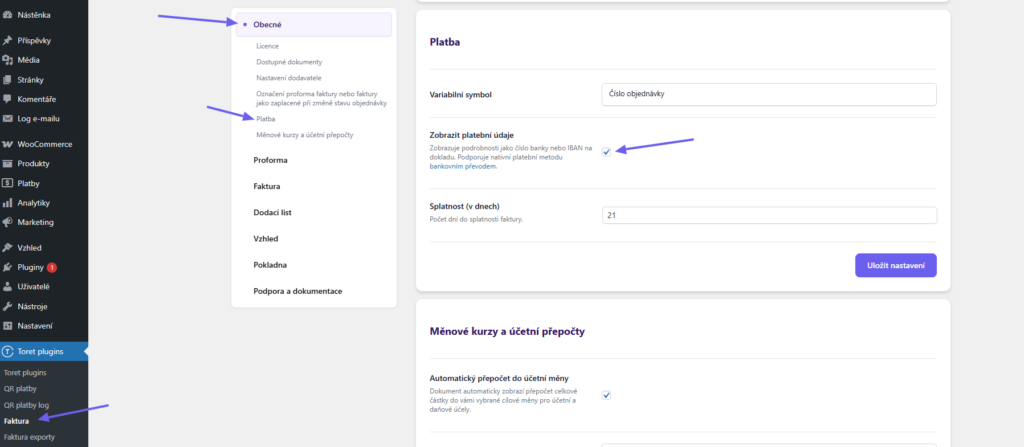The height and width of the screenshot is (447, 1024).
Task: Click the Nastavení settings icon
Action: (8, 325)
